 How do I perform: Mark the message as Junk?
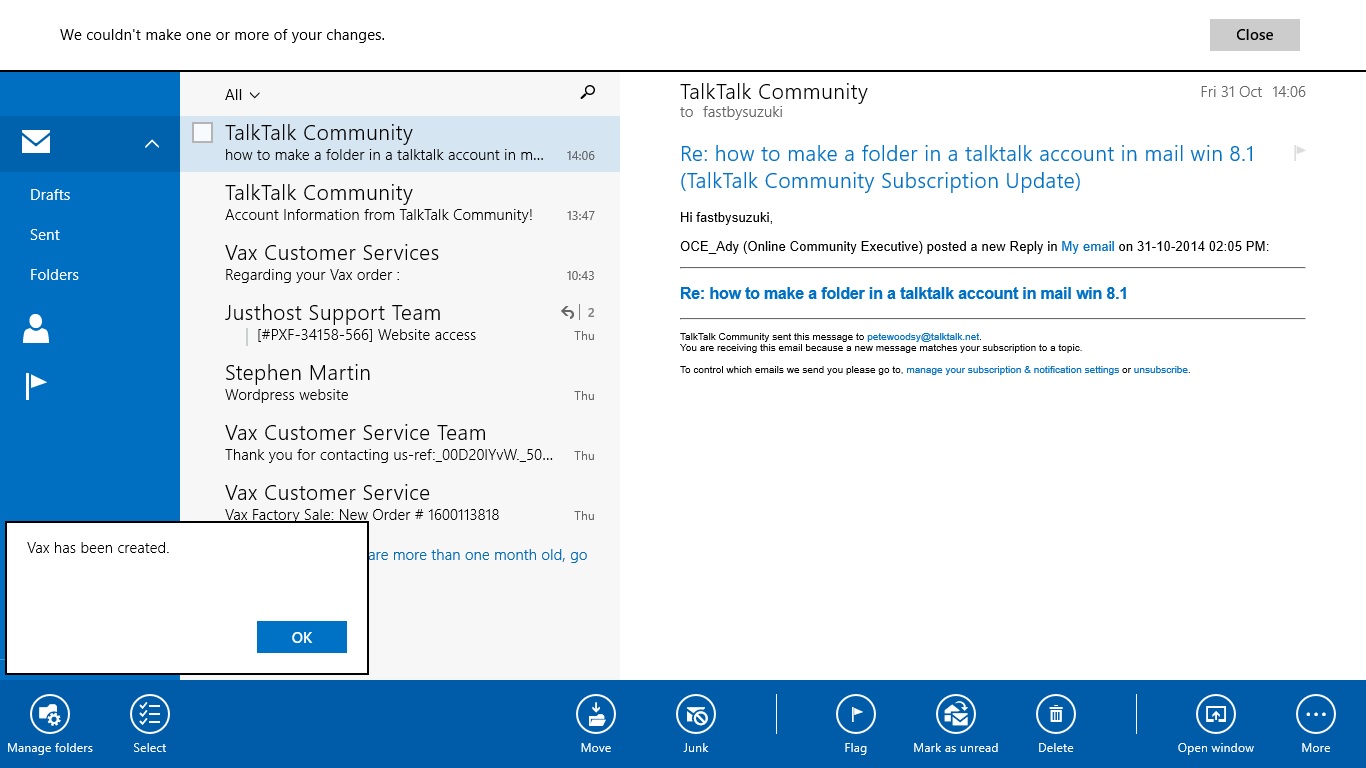[696, 714]
